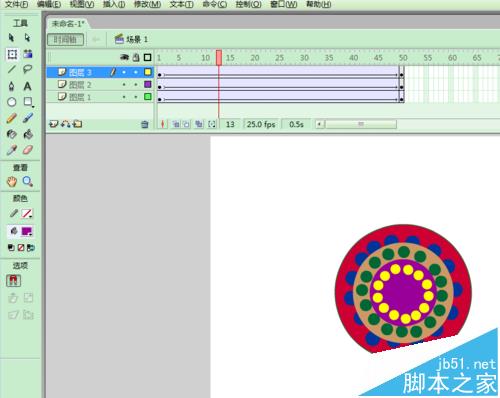Viewport: 500px width, 398px height.
Task: Toggle the no color button
Action: tap(21, 248)
